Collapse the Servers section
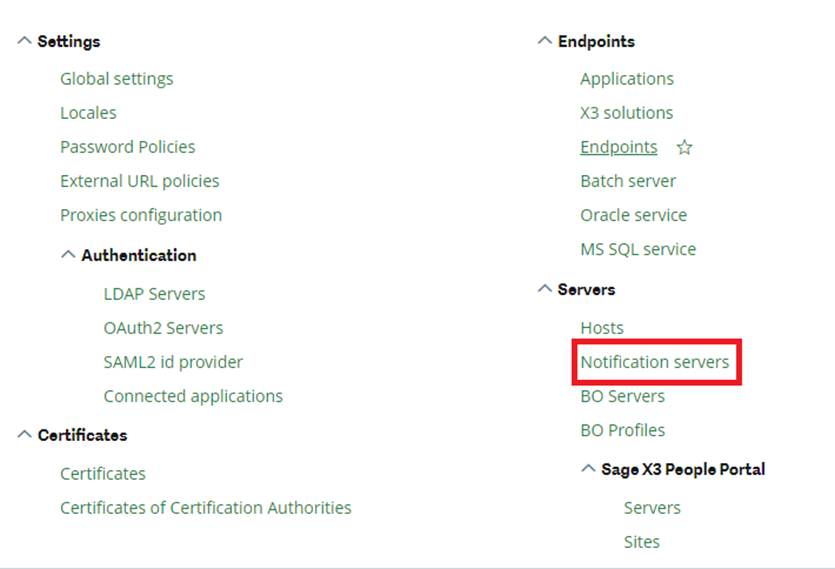The height and width of the screenshot is (569, 835). click(x=545, y=289)
